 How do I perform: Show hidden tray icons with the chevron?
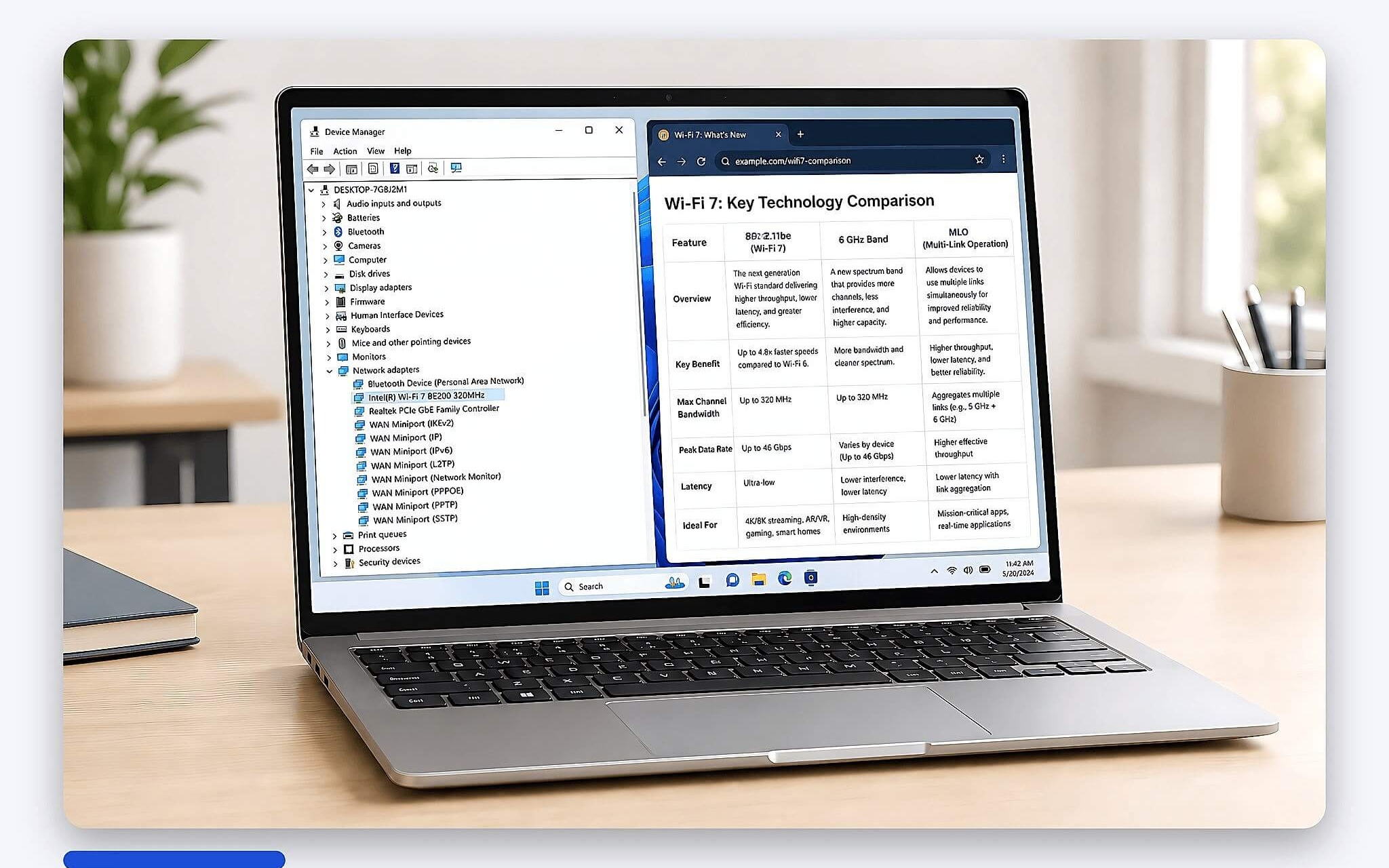click(934, 571)
